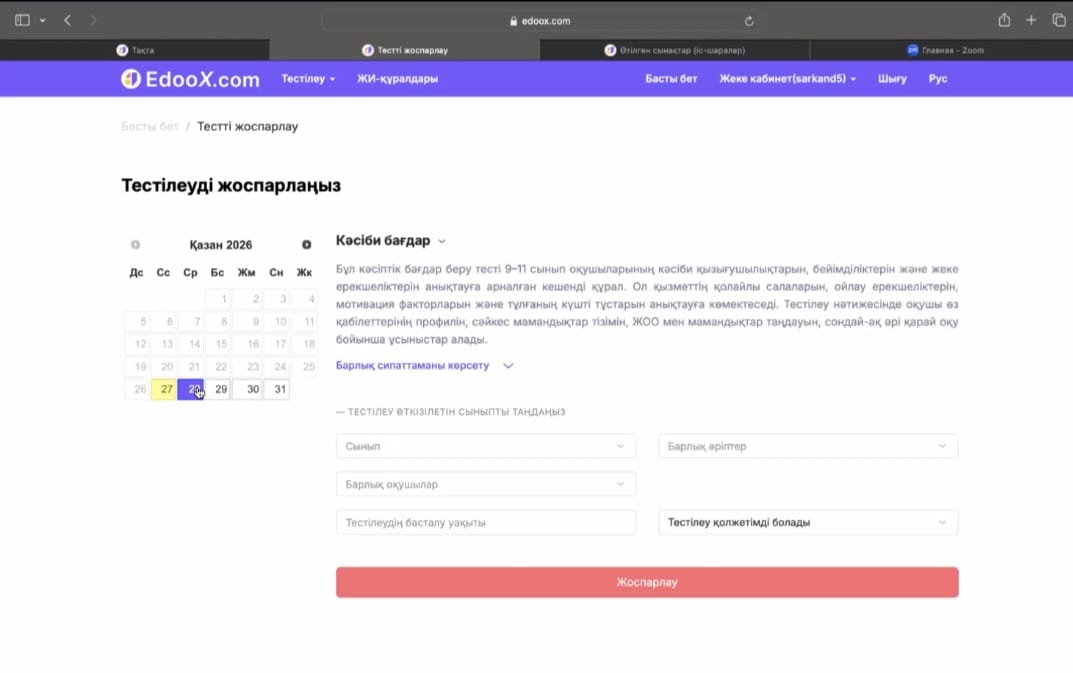Click the Тестілеуді жоспарлаңыз heading
The width and height of the screenshot is (1073, 673).
coord(231,186)
